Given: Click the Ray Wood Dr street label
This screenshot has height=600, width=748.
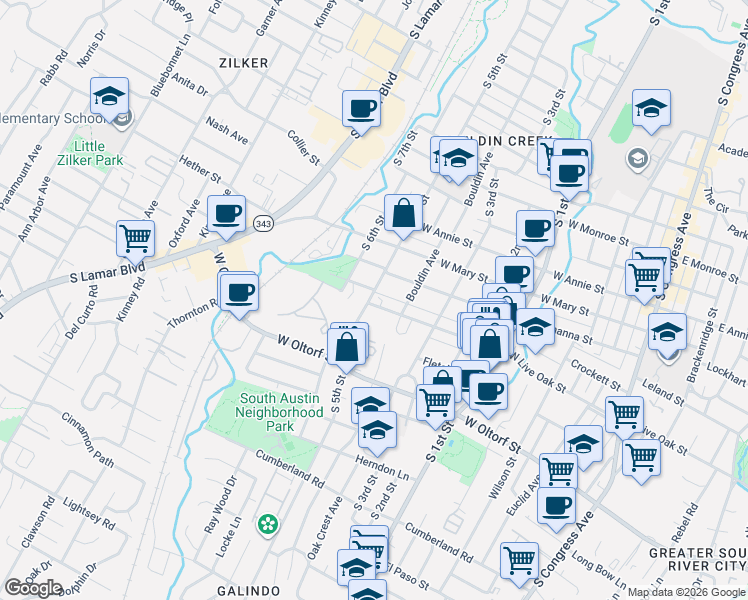Looking at the screenshot, I should click(220, 505).
